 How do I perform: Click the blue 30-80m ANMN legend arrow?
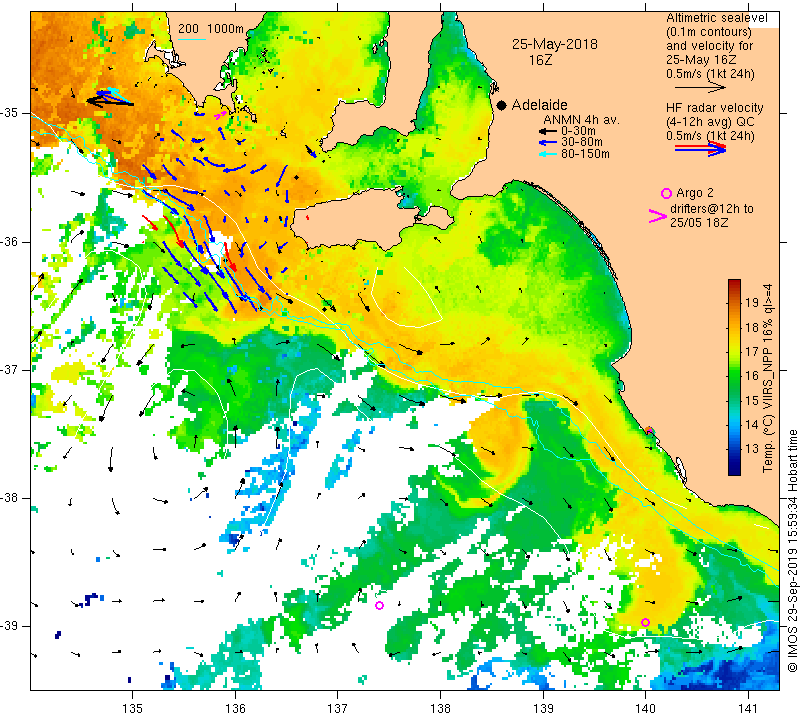pyautogui.click(x=548, y=142)
